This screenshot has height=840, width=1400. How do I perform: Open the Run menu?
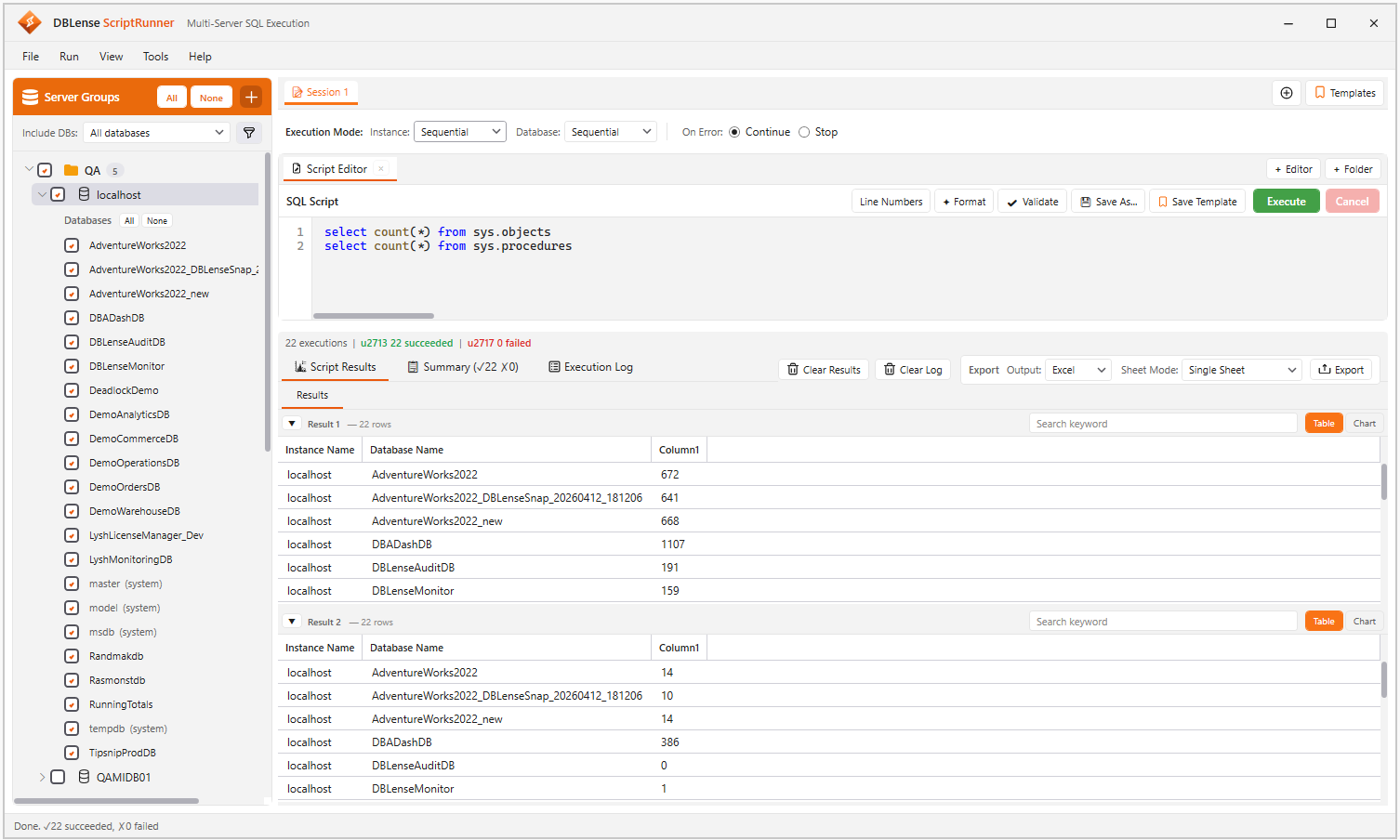click(x=69, y=57)
